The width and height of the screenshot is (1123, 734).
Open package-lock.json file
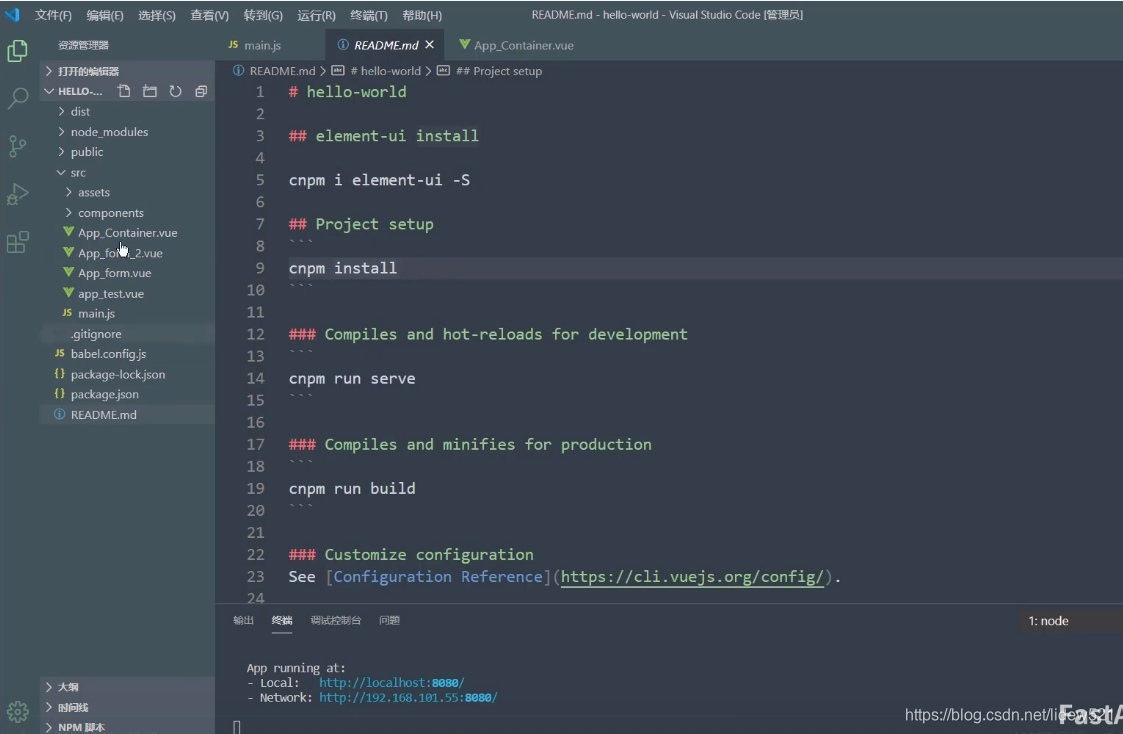(x=127, y=374)
